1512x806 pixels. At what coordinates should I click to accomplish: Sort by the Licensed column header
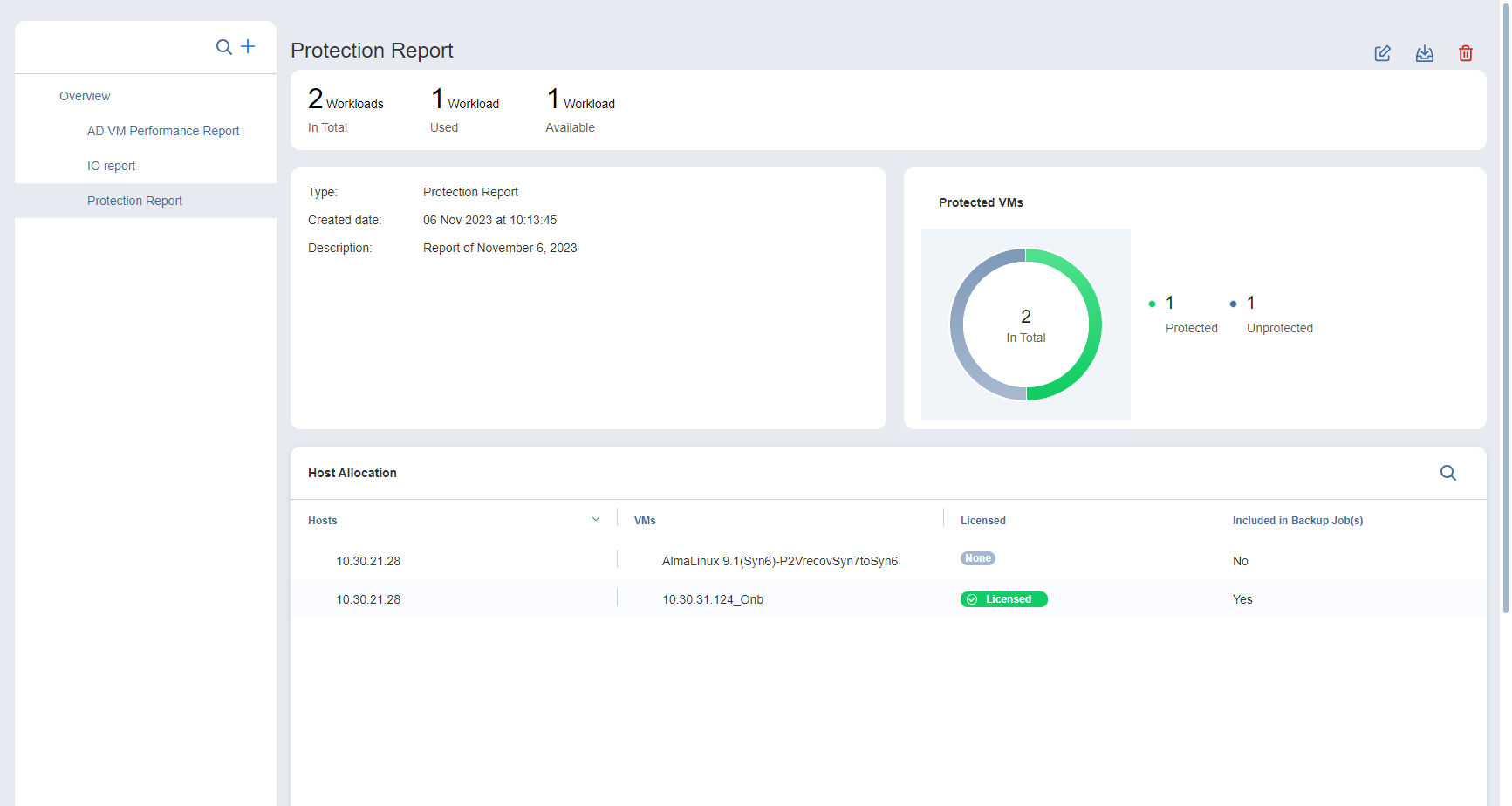[982, 521]
